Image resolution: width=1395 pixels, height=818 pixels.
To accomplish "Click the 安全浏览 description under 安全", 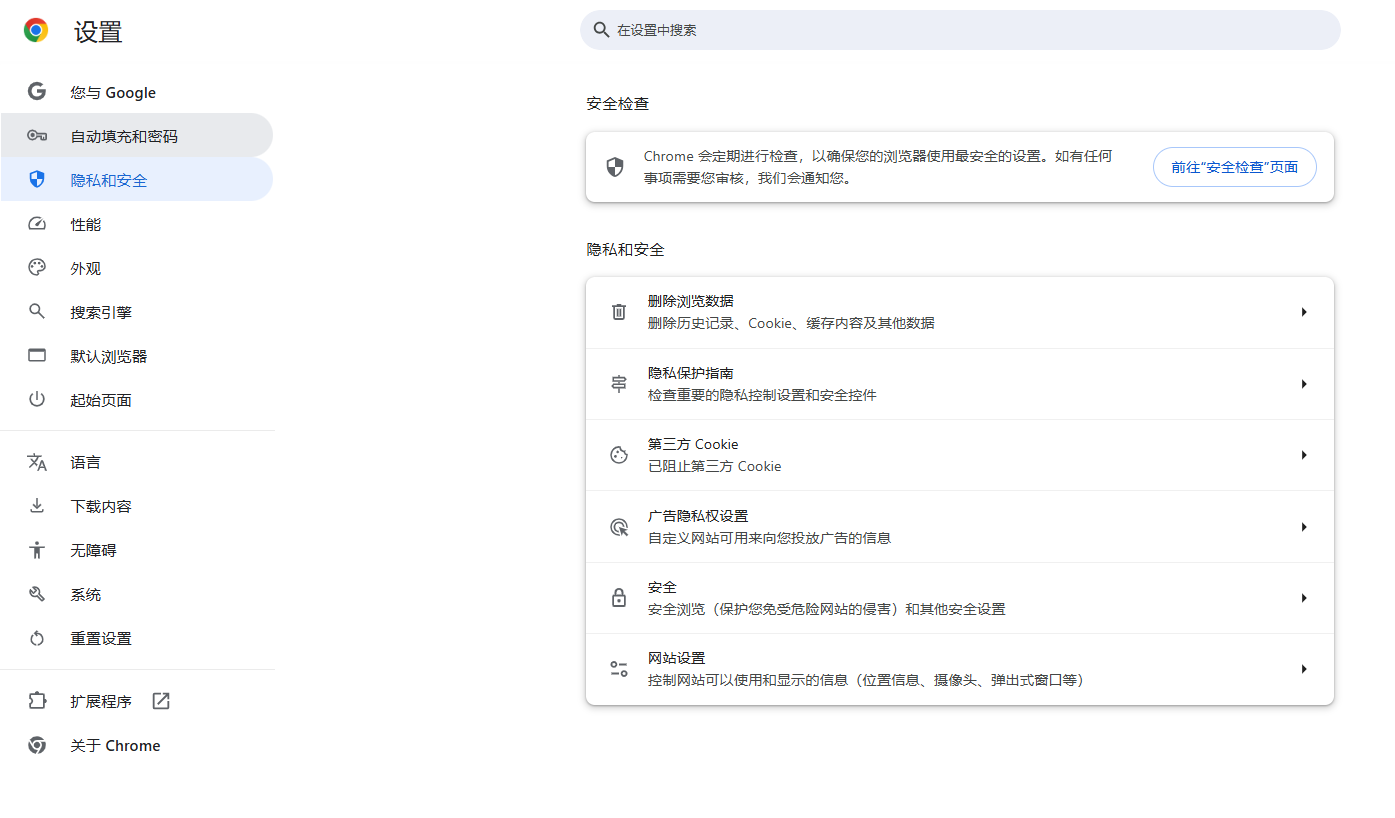I will [x=827, y=609].
